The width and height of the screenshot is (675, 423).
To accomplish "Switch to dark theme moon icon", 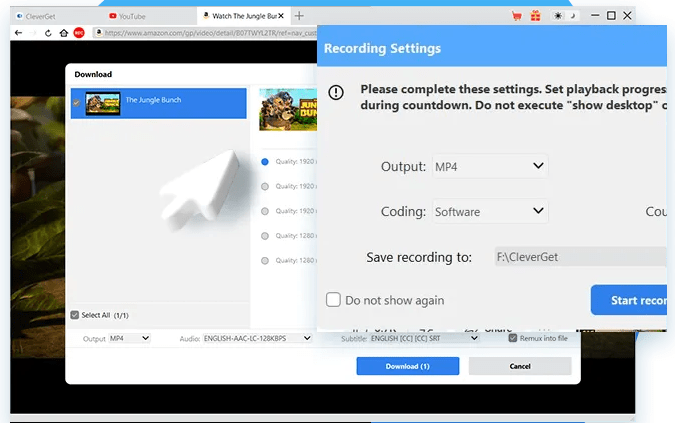I will click(x=573, y=16).
